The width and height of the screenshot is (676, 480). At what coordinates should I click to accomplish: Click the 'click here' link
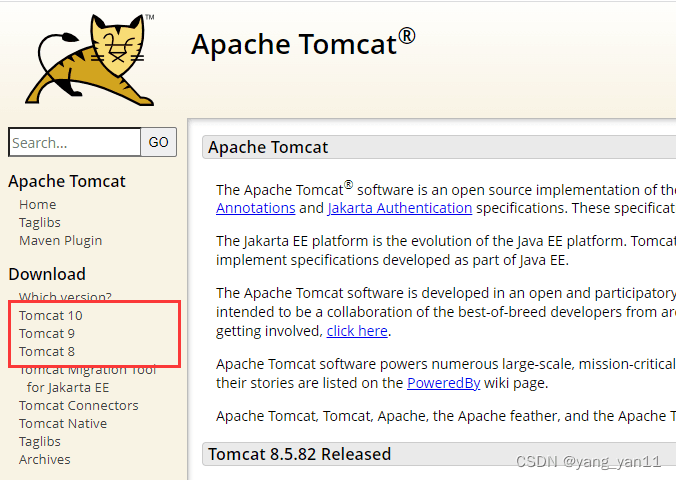coord(357,331)
